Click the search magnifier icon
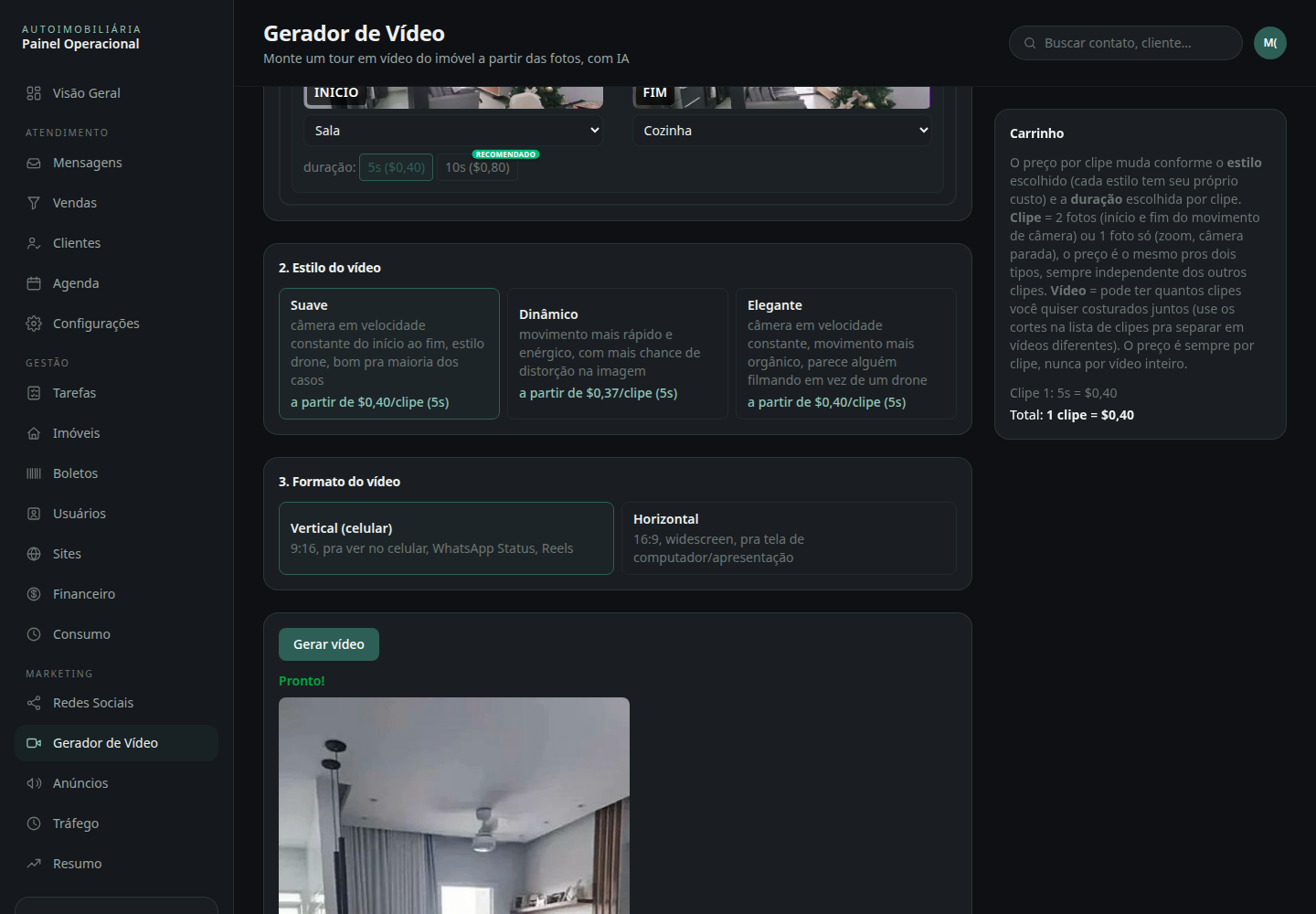Image resolution: width=1316 pixels, height=914 pixels. [x=1030, y=43]
